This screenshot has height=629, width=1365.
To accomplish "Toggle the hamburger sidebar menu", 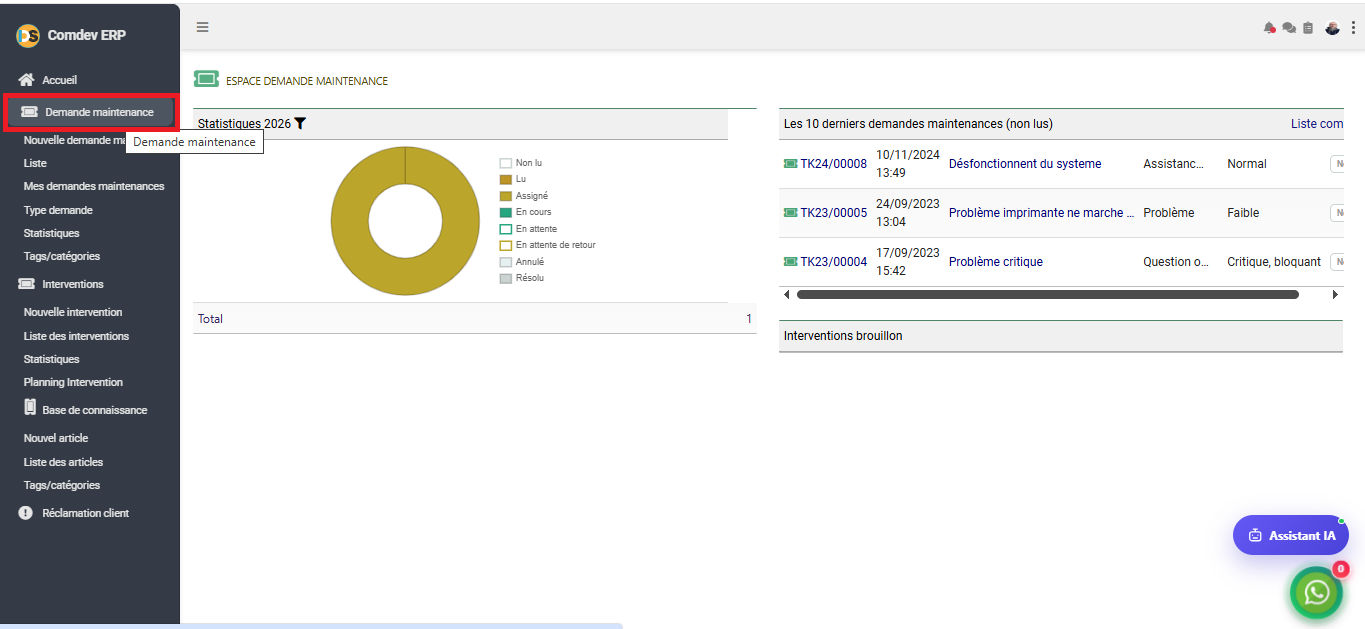I will [x=203, y=27].
